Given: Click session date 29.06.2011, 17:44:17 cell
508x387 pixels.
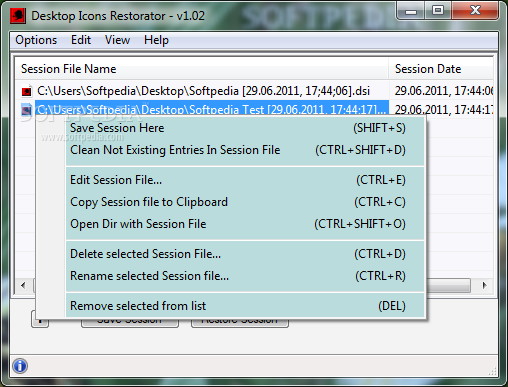Looking at the screenshot, I should tap(444, 110).
